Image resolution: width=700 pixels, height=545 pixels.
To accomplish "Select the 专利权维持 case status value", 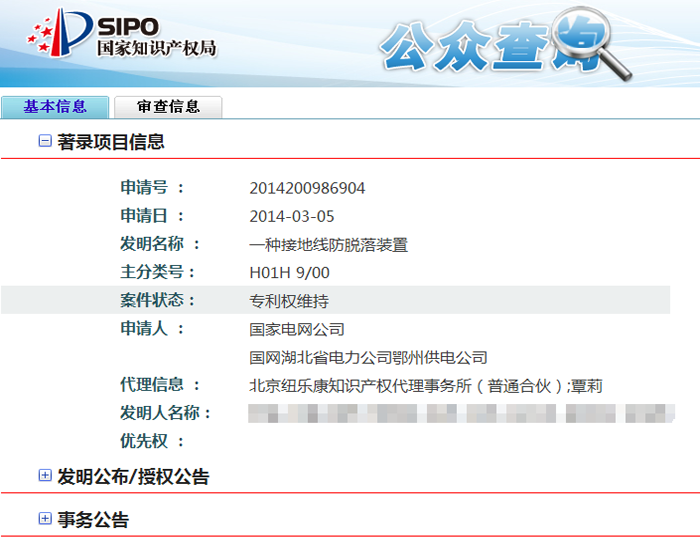I will 289,300.
